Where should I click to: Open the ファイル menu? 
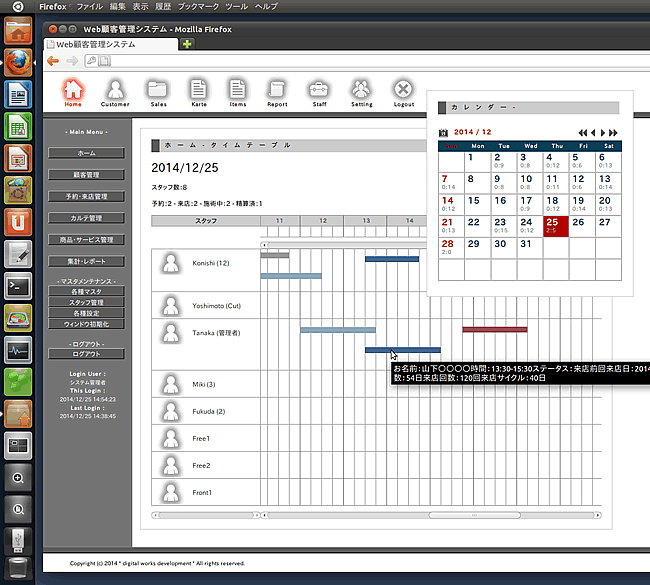coord(90,7)
